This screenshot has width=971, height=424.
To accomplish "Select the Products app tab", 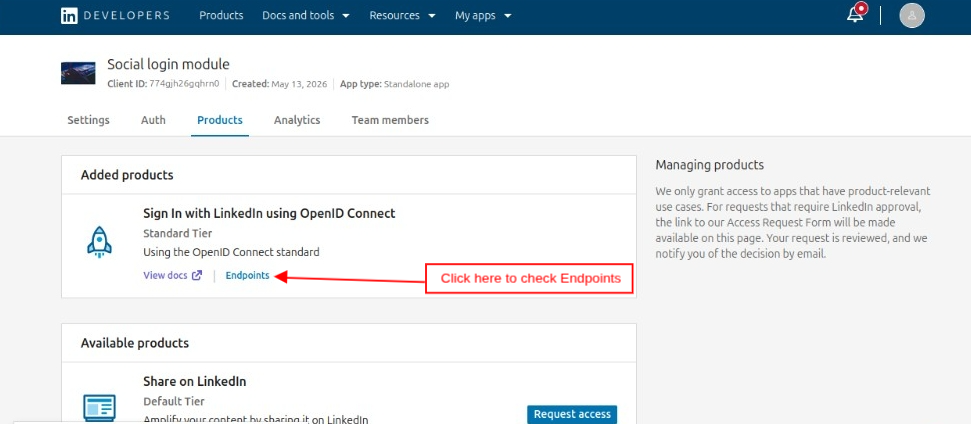I will pyautogui.click(x=220, y=120).
